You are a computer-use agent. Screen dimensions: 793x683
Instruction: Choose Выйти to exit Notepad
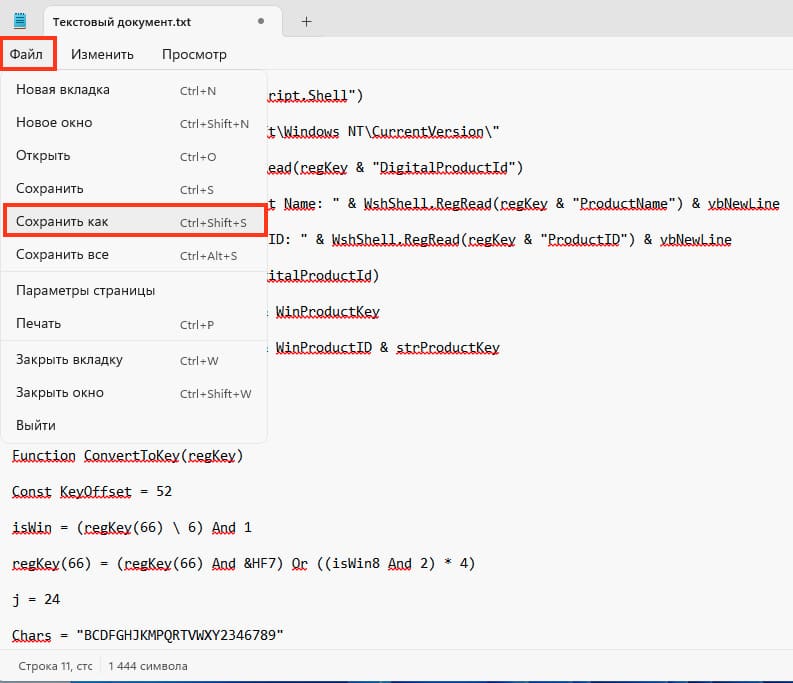click(36, 426)
